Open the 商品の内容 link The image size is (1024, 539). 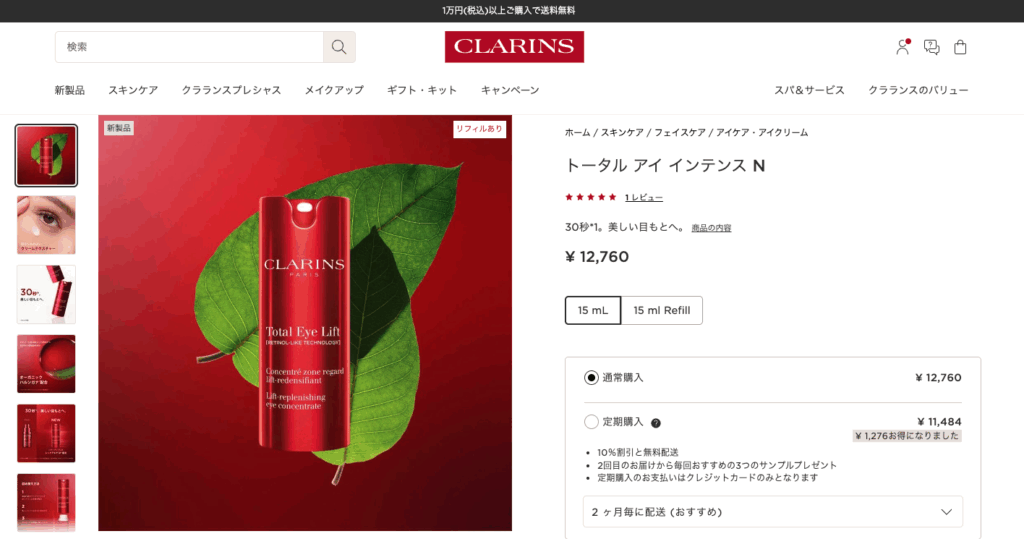(x=711, y=228)
